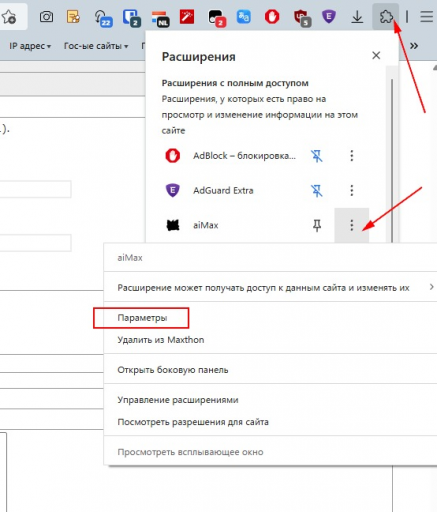Viewport: 437px width, 512px height.
Task: Unpin AdBlock from the toolbar
Action: [x=317, y=156]
